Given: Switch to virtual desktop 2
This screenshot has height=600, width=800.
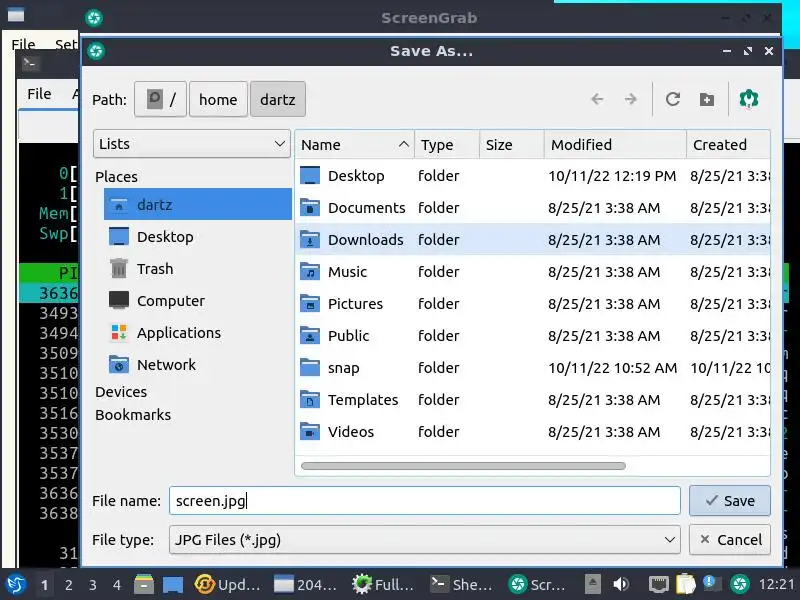Looking at the screenshot, I should point(68,585).
